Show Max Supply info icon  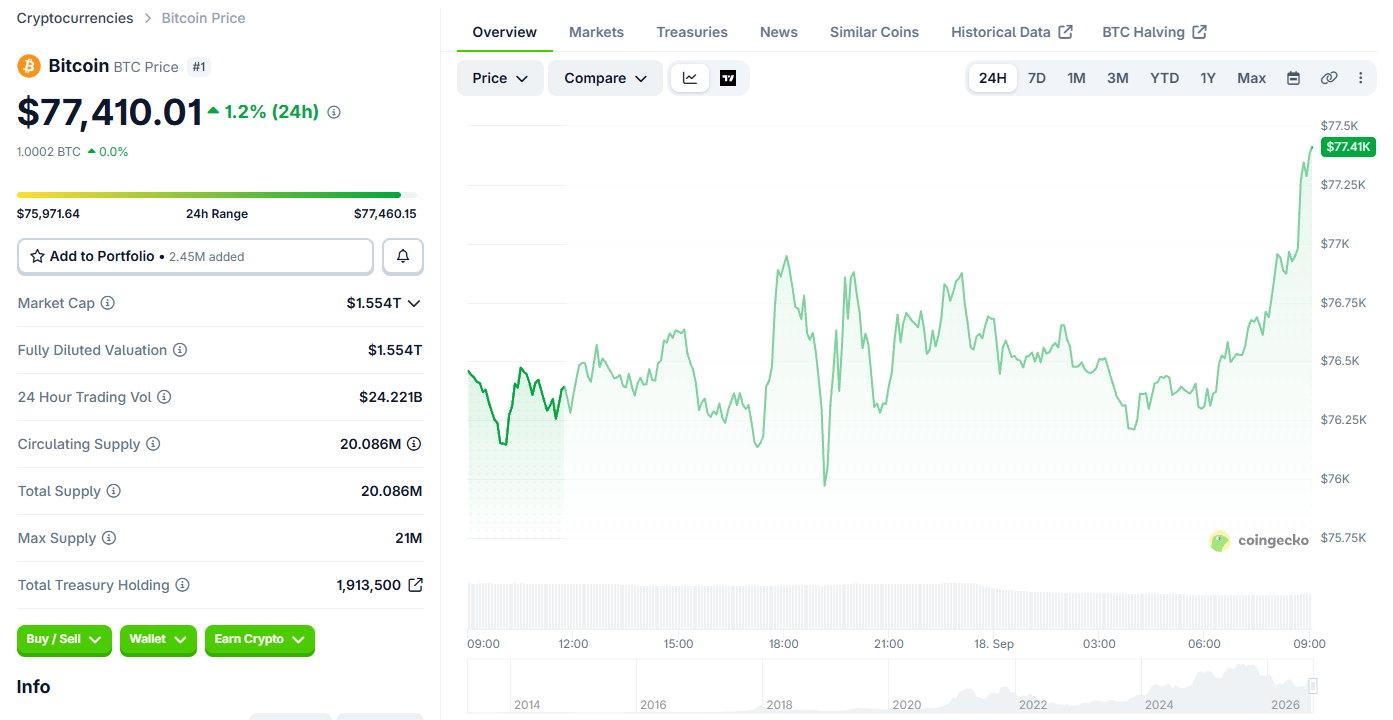[x=109, y=538]
